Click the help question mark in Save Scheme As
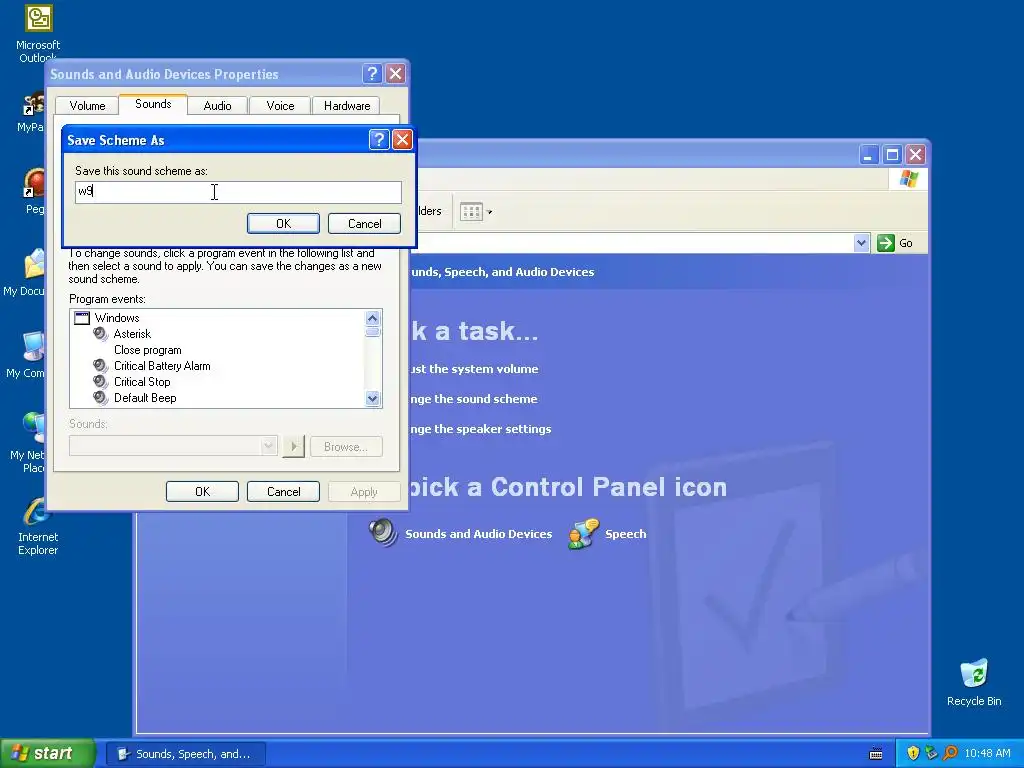Viewport: 1024px width, 768px height. [379, 139]
